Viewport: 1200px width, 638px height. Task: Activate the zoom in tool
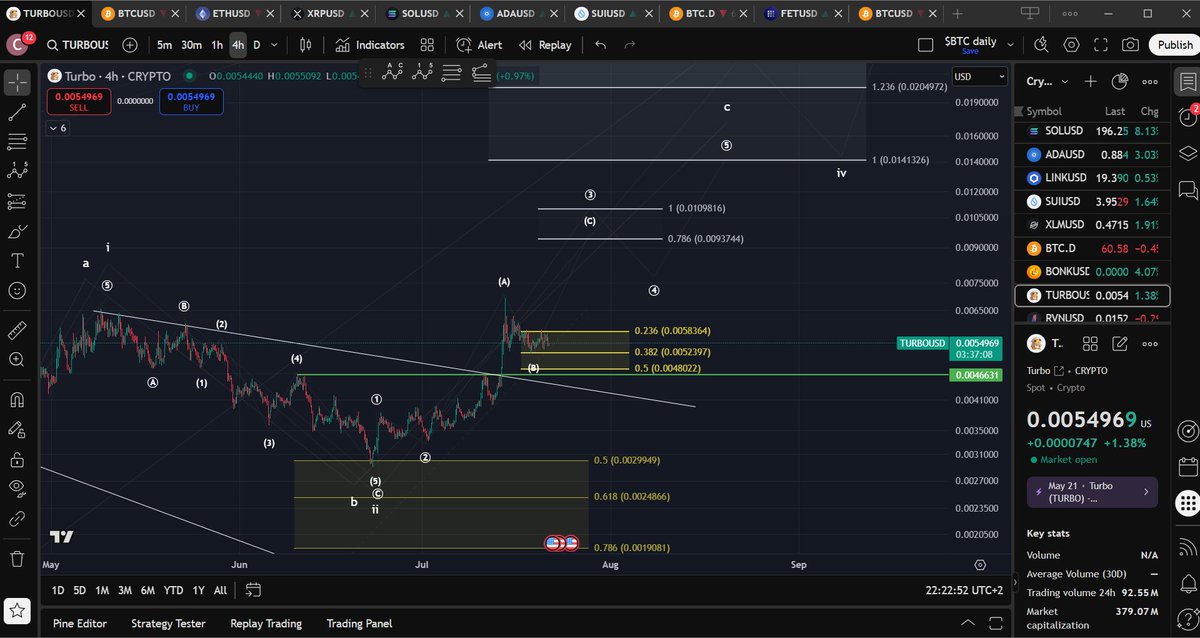[17, 359]
